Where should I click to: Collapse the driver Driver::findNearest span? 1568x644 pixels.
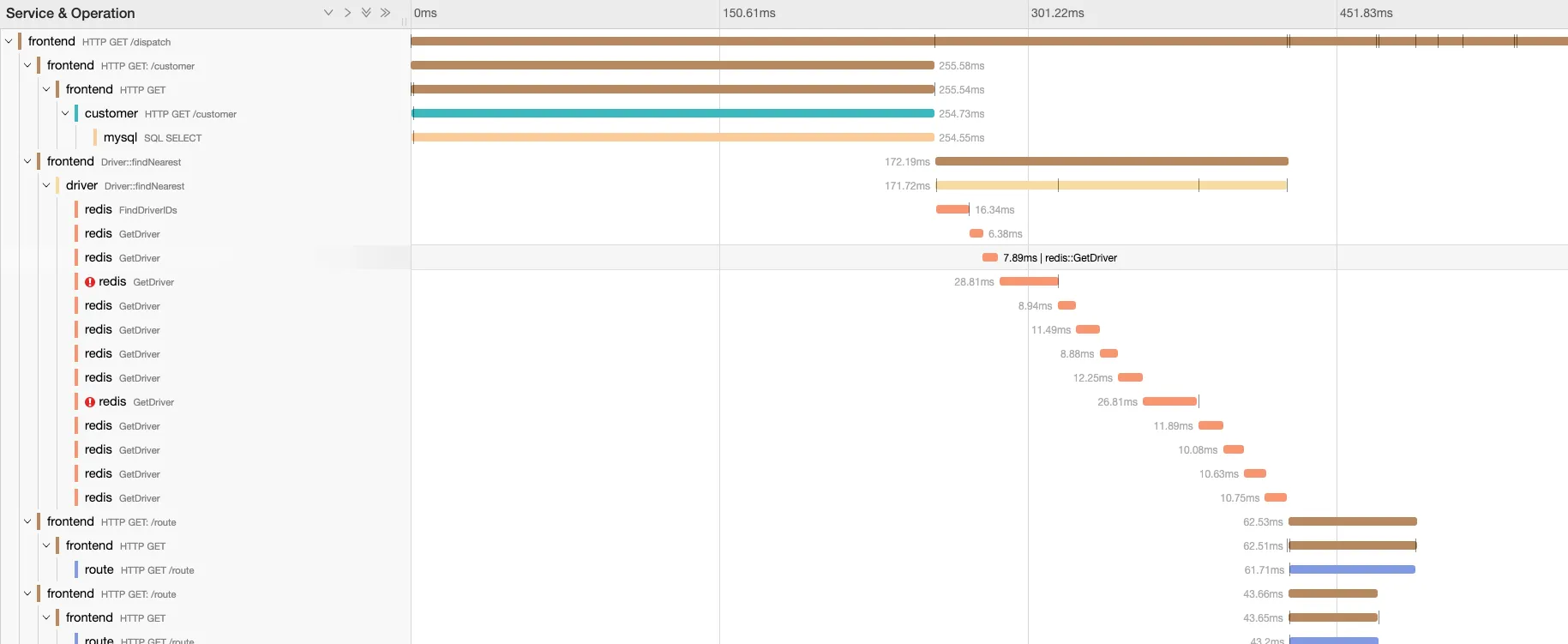coord(46,185)
